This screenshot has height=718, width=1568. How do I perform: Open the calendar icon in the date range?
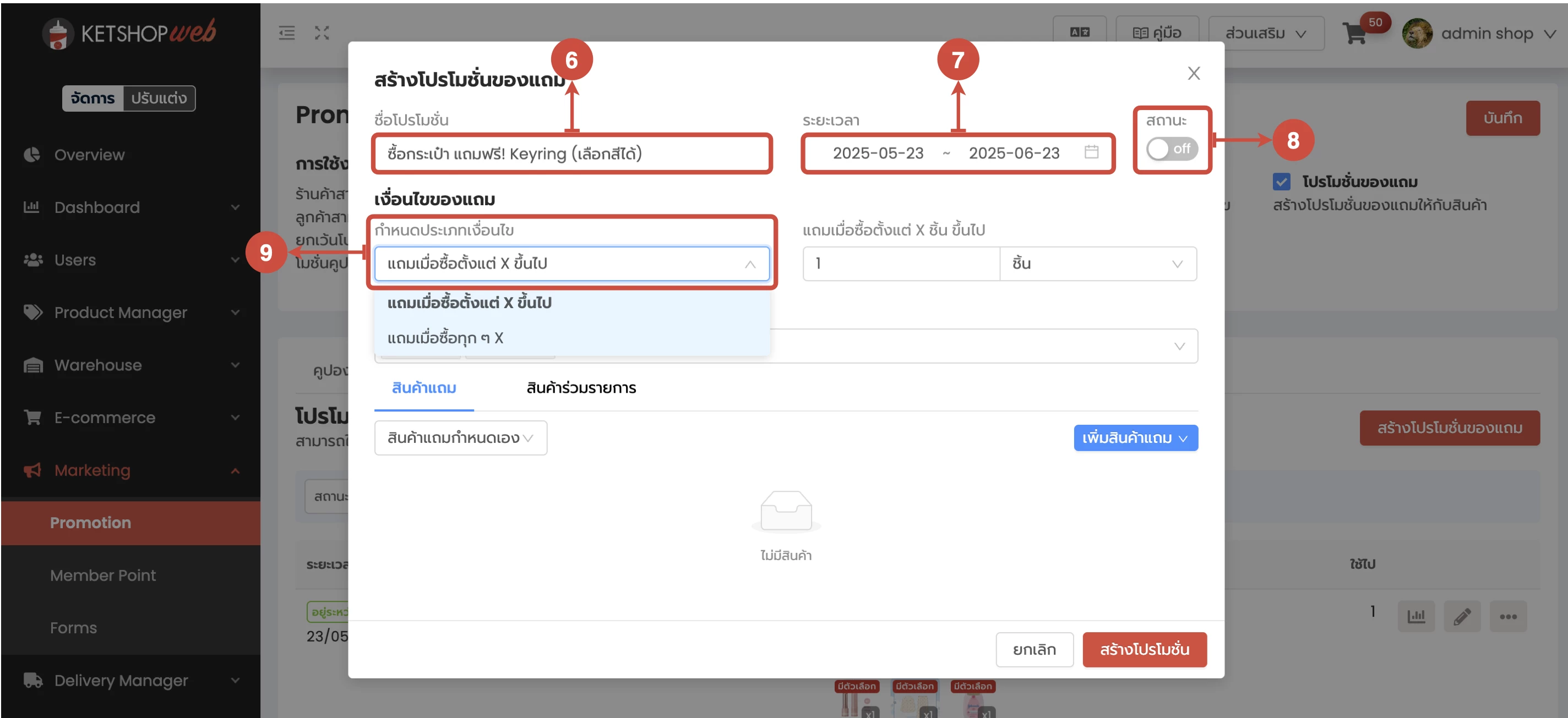pyautogui.click(x=1091, y=154)
